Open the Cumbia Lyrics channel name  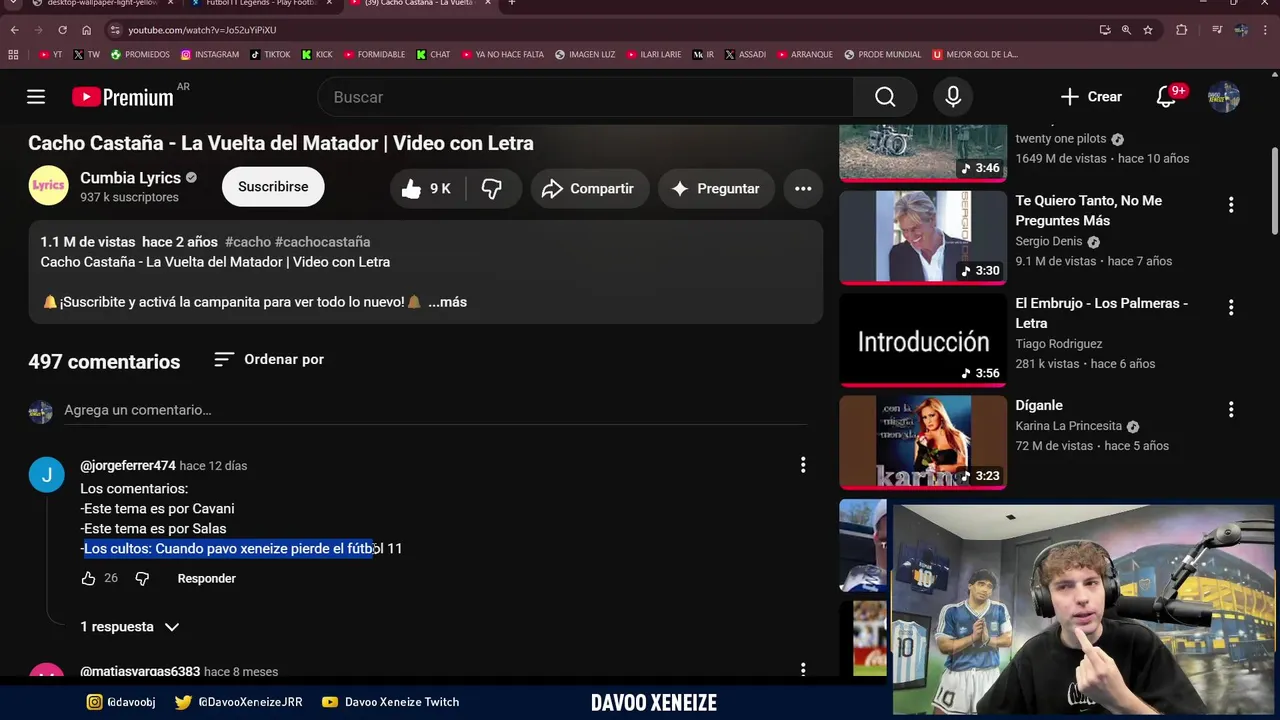coord(130,178)
